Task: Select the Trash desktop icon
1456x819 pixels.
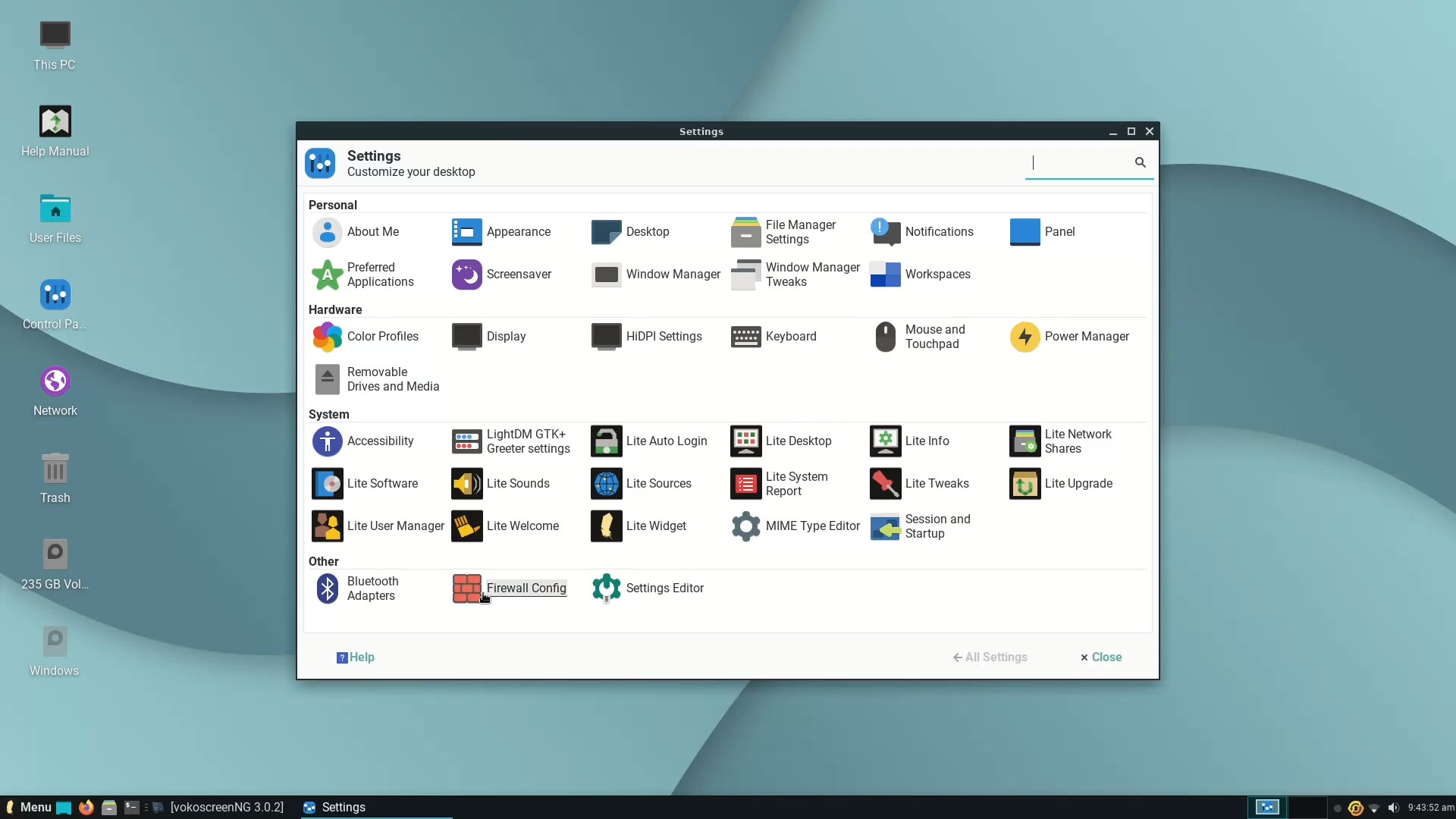Action: [55, 479]
